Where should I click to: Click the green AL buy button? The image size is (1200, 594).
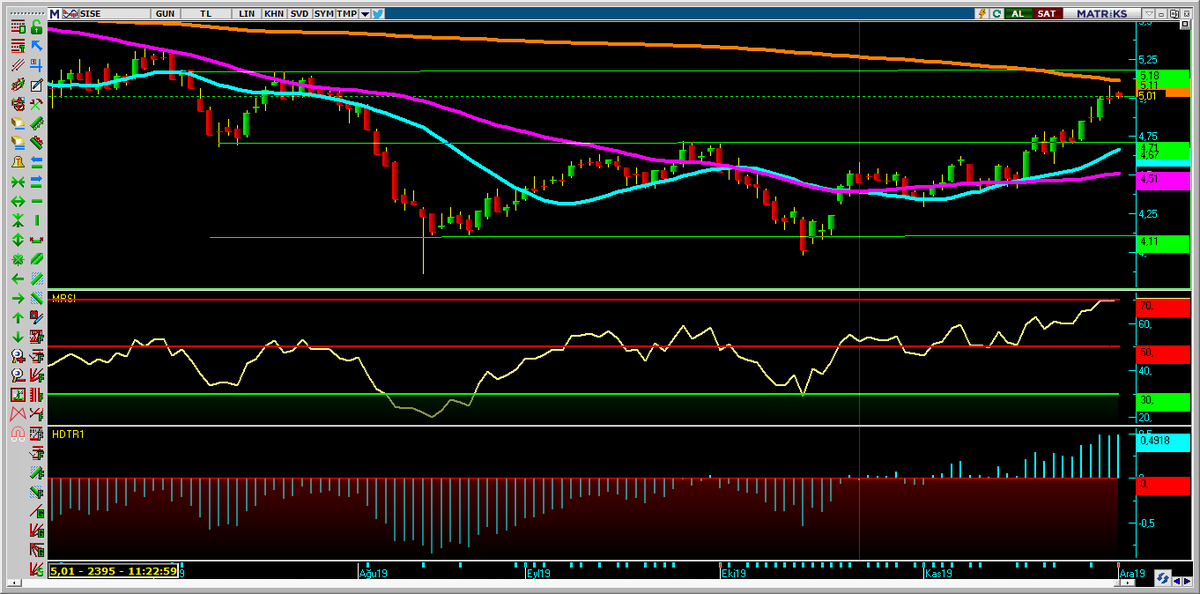(1017, 13)
